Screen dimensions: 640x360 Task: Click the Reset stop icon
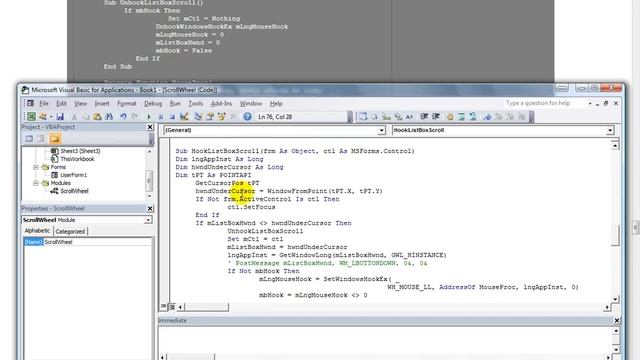172,117
